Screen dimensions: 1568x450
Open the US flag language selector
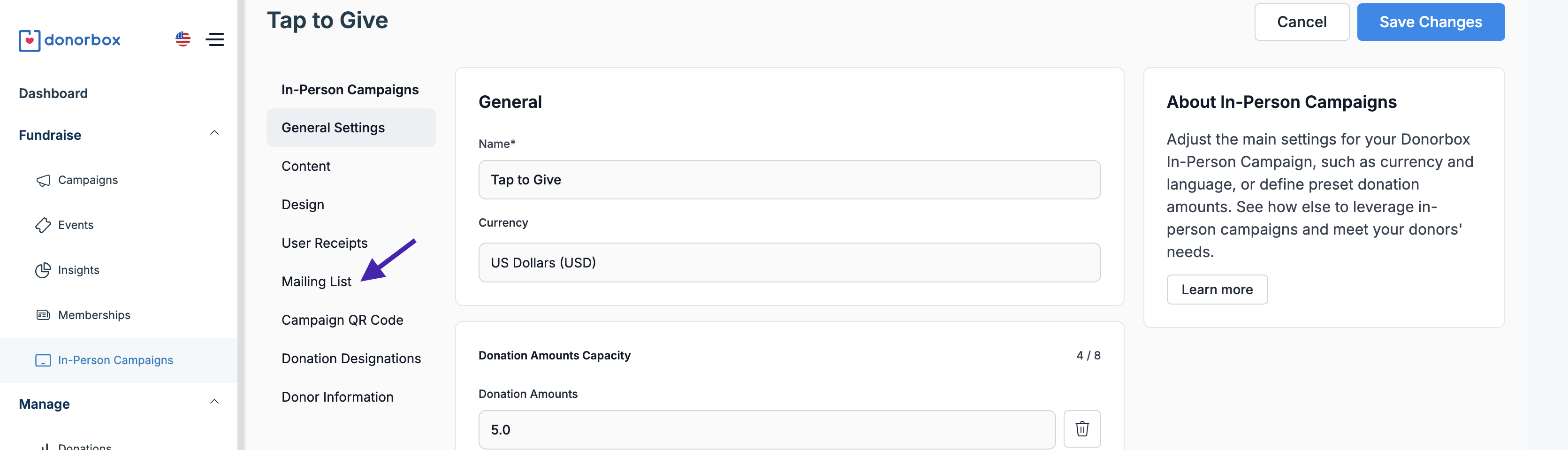tap(183, 39)
